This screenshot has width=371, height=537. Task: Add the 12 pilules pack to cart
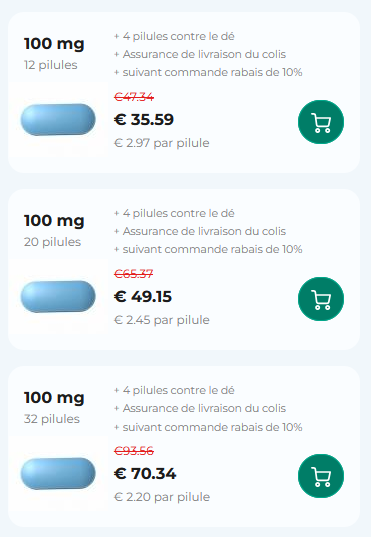(x=321, y=122)
